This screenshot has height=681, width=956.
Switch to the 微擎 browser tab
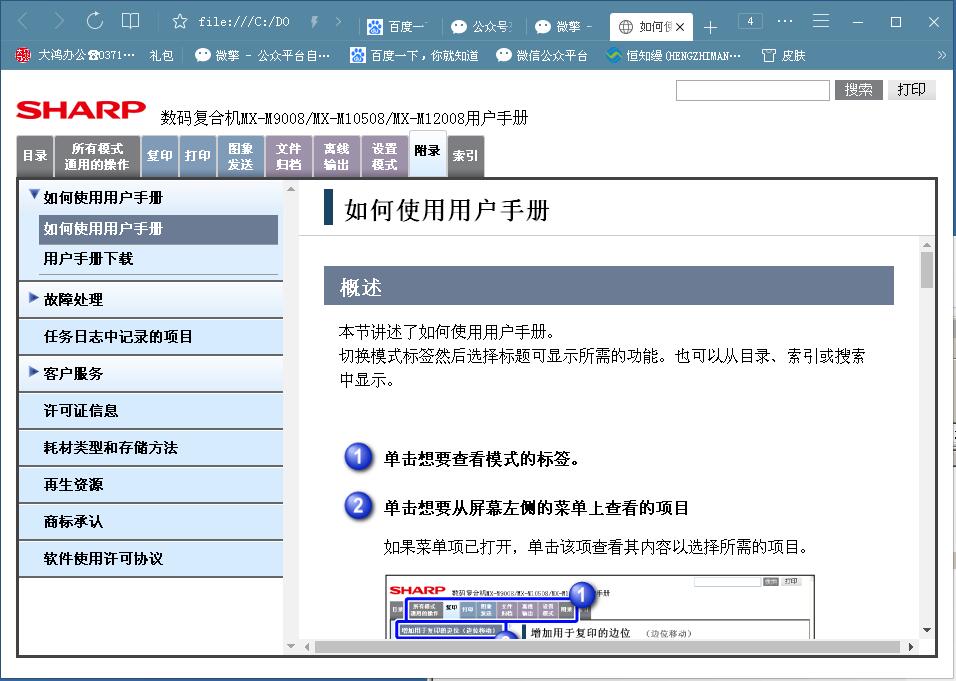[565, 26]
